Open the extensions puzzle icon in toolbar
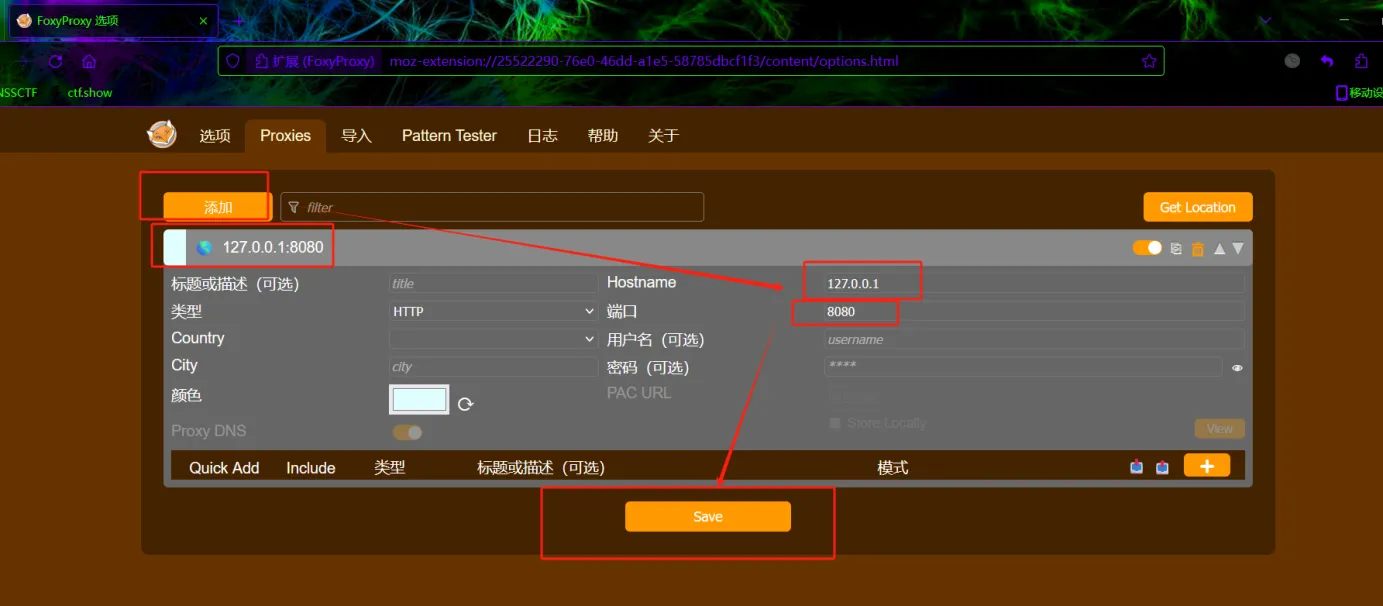The height and width of the screenshot is (606, 1383). 1361,61
